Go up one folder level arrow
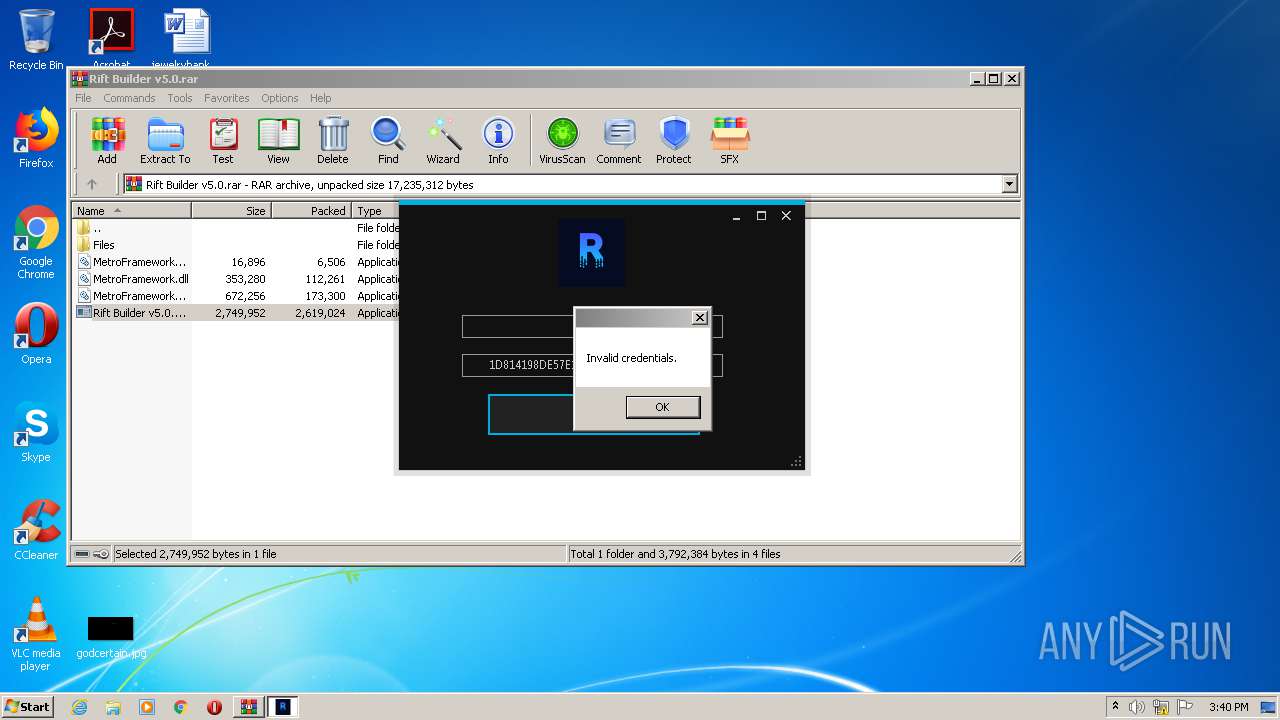1280x720 pixels. [92, 184]
